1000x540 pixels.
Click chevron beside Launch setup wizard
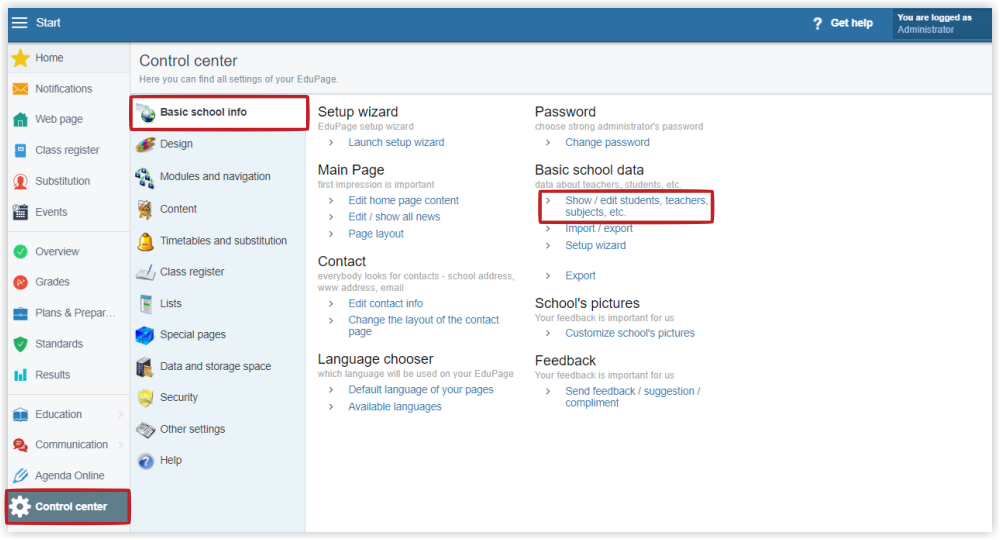(x=331, y=143)
